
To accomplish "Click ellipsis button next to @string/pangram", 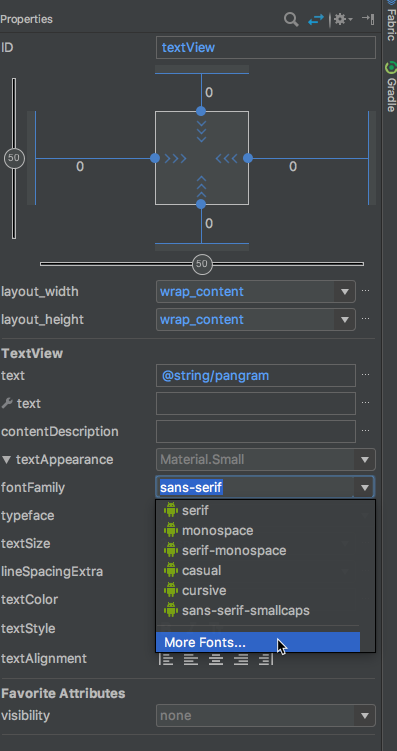I will (365, 375).
